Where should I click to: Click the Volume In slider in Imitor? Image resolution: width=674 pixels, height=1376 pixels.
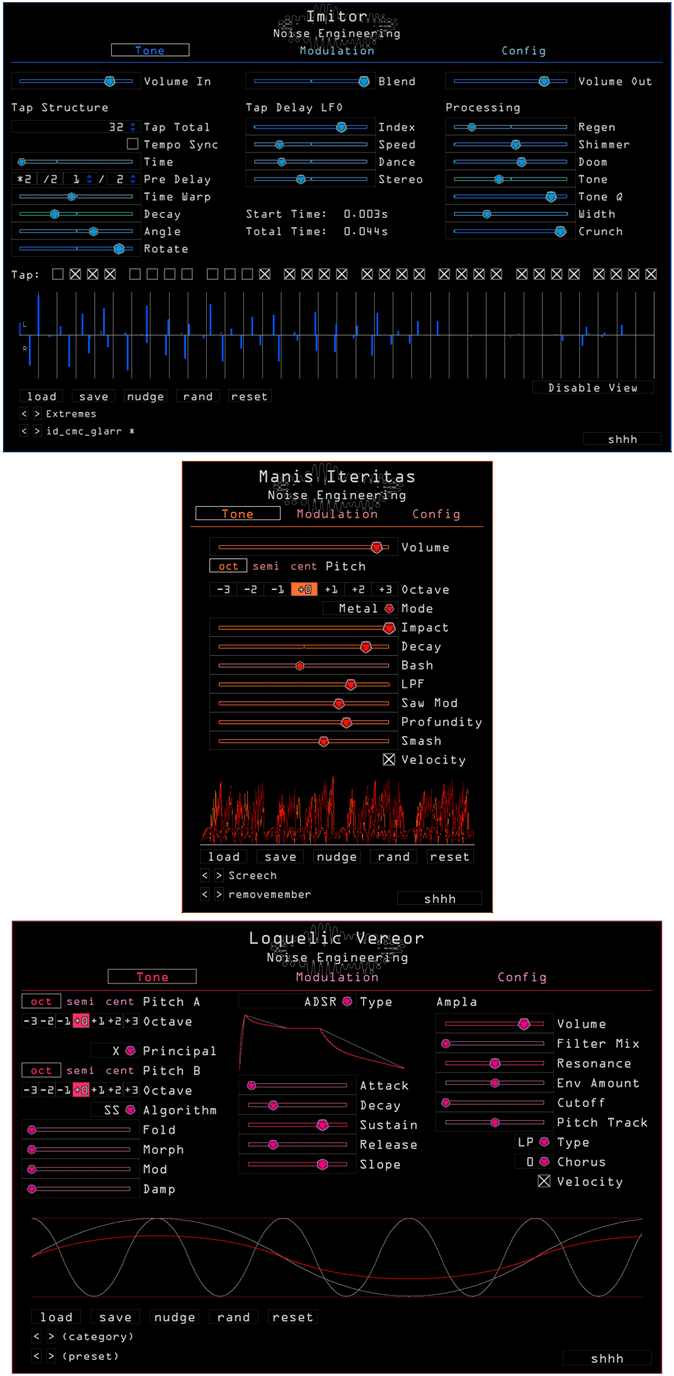75,81
